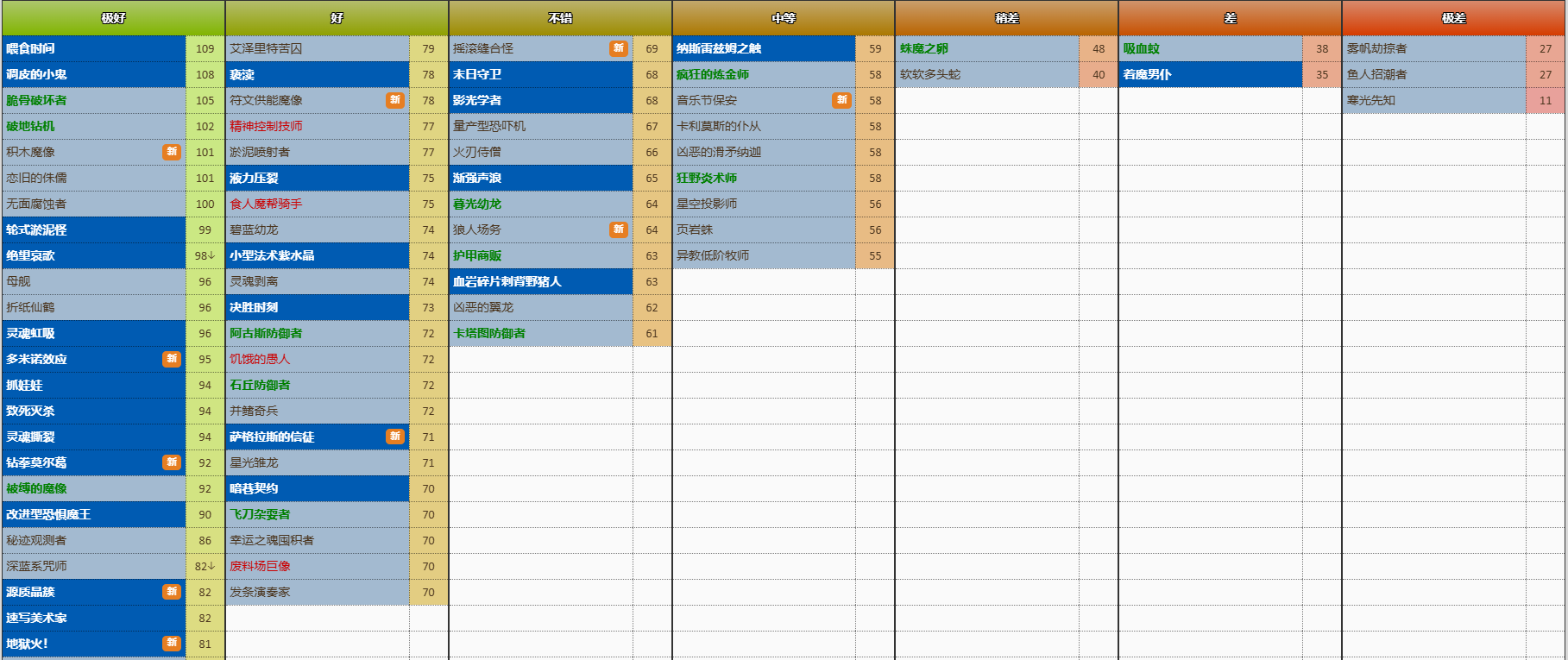The width and height of the screenshot is (1568, 660).
Task: Click the card name 折纸仙鹤
Action: (30, 308)
